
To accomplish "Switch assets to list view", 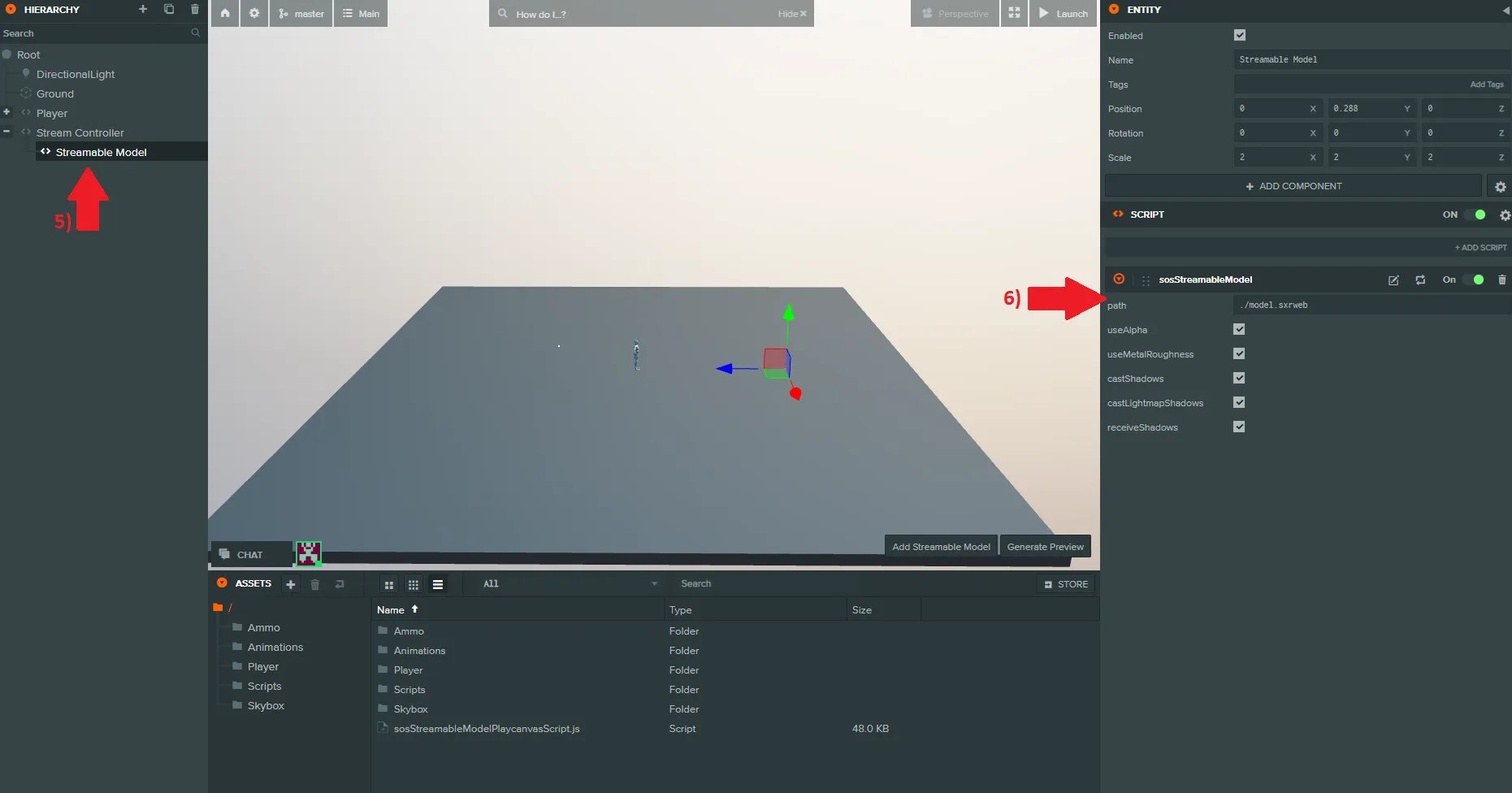I will pos(438,585).
